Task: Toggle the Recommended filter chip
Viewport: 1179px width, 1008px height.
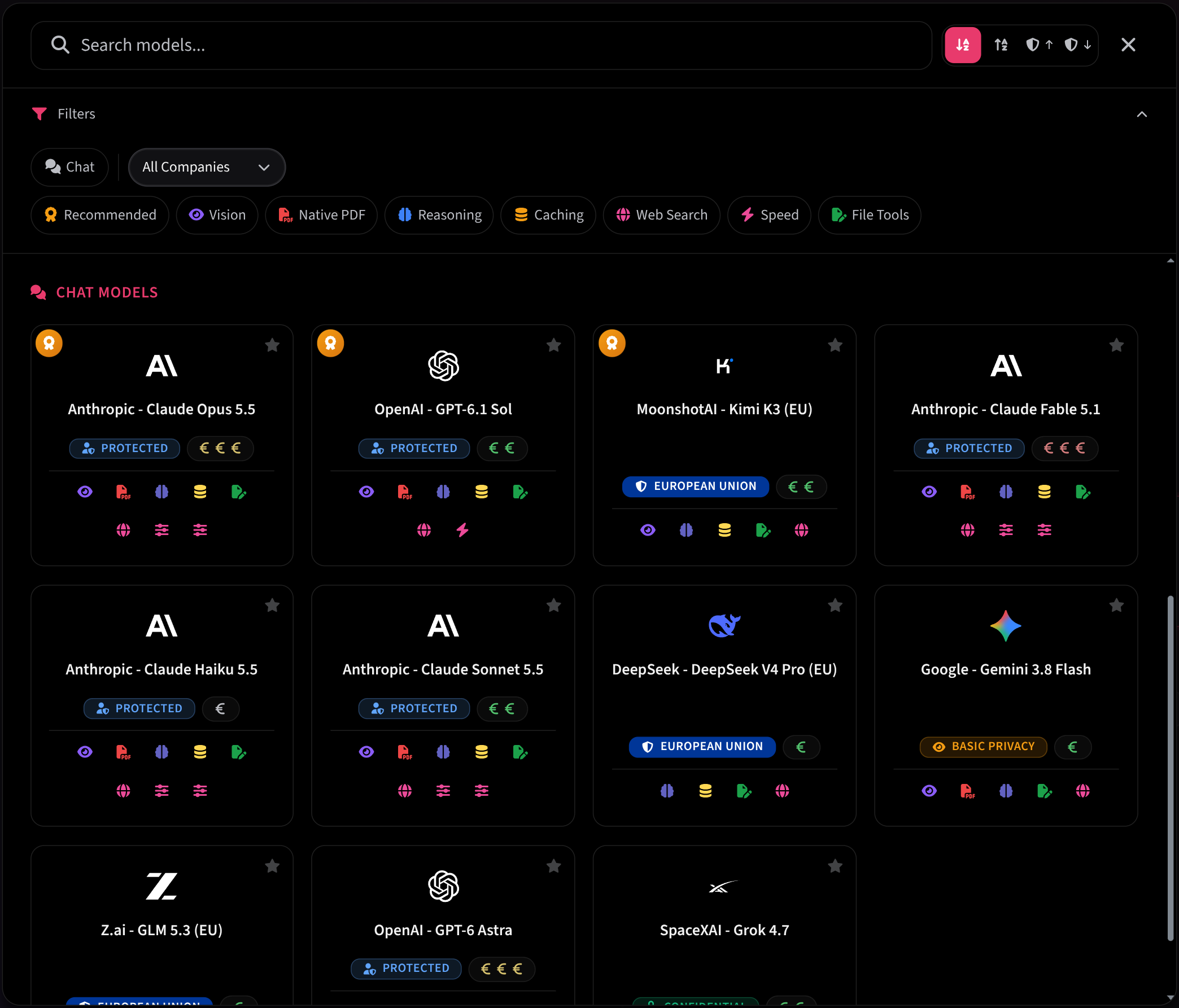Action: [x=99, y=214]
